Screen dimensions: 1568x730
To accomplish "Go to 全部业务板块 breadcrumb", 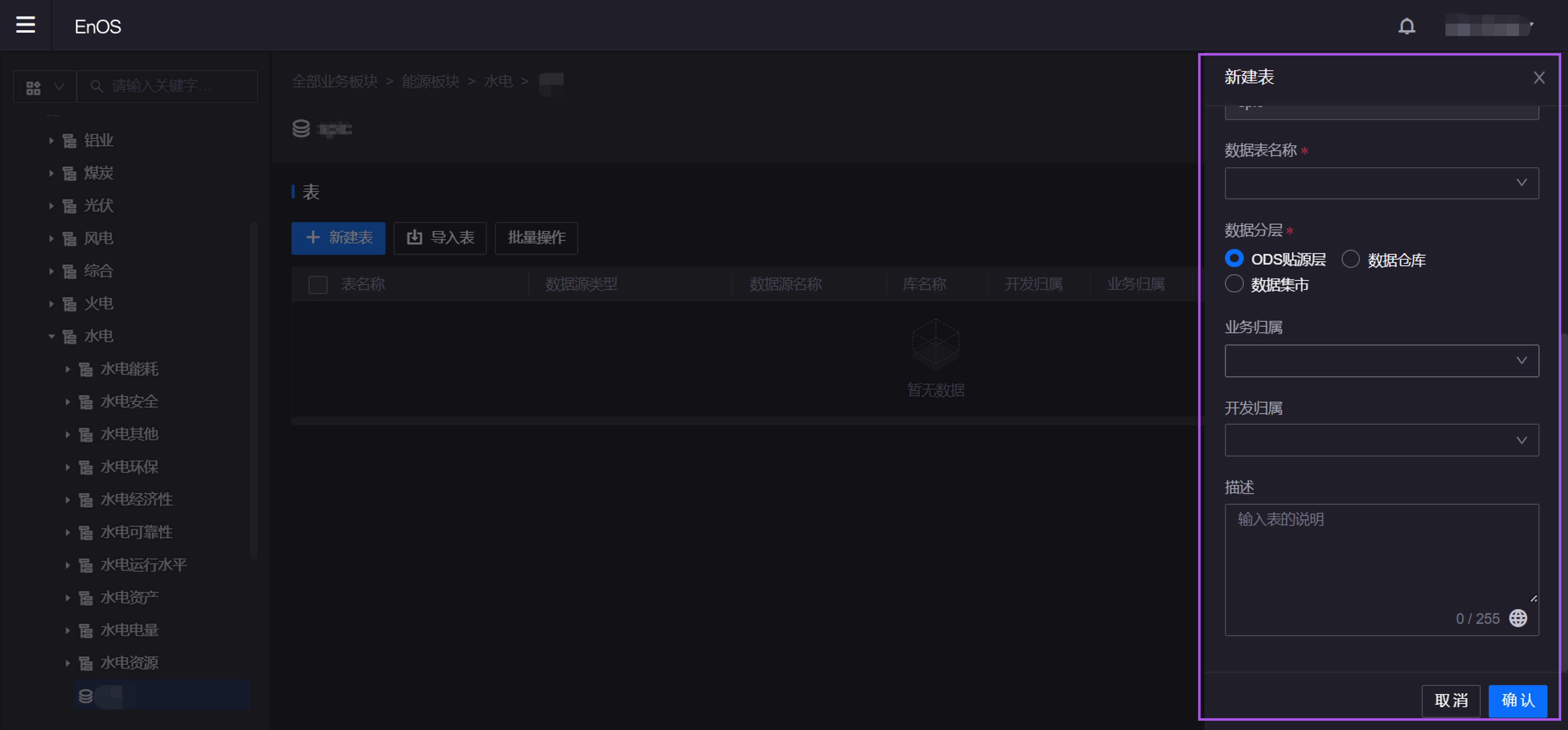I will [x=335, y=82].
